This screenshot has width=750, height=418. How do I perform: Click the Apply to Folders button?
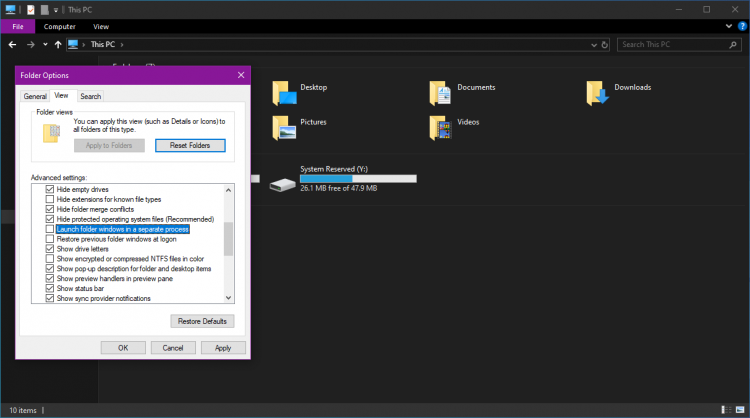pyautogui.click(x=109, y=145)
